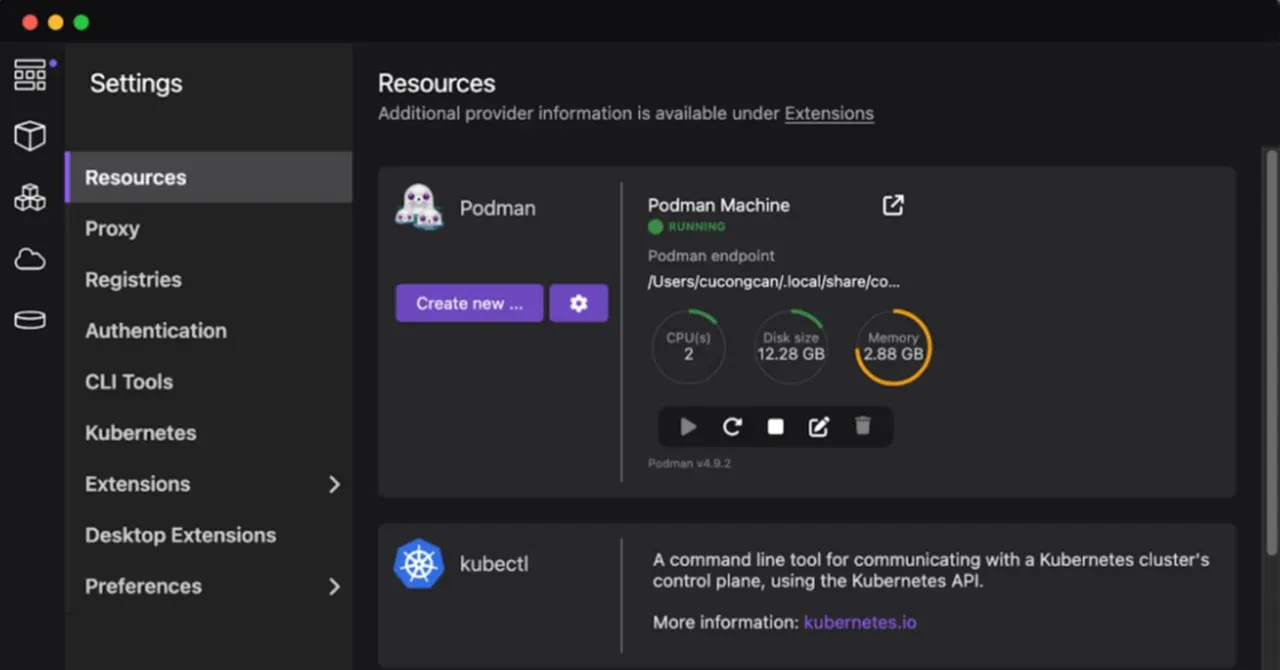Click the Resources page heading
The image size is (1280, 670).
pos(436,83)
